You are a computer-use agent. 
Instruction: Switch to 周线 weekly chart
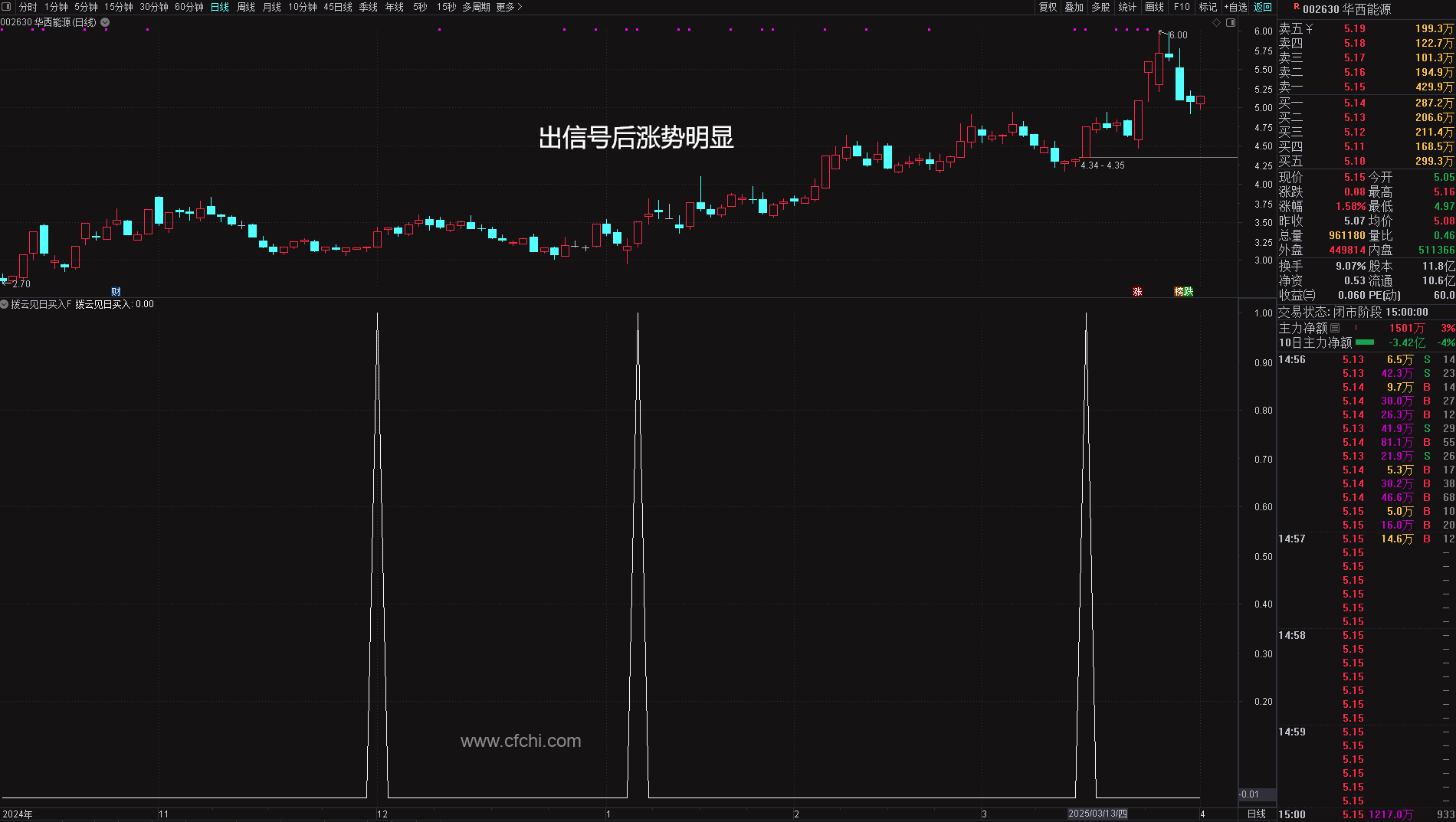(246, 7)
